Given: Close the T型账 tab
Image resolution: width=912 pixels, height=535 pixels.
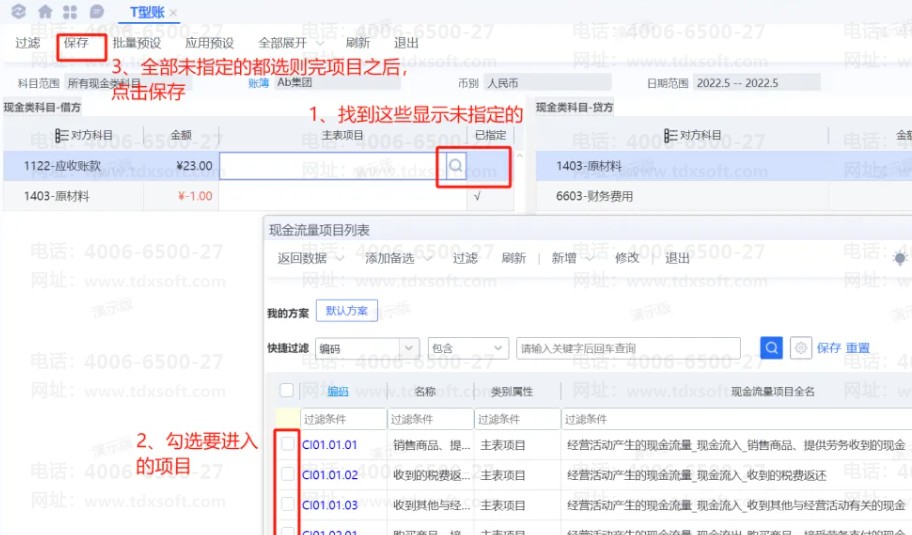Looking at the screenshot, I should coord(173,12).
